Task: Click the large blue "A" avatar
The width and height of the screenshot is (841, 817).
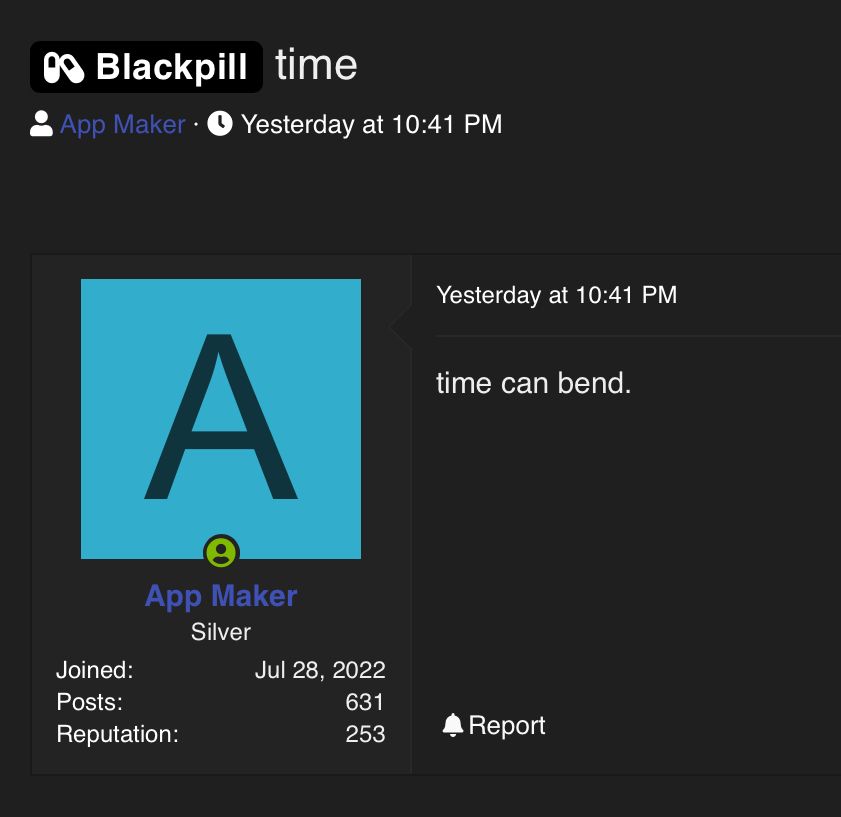Action: 221,418
